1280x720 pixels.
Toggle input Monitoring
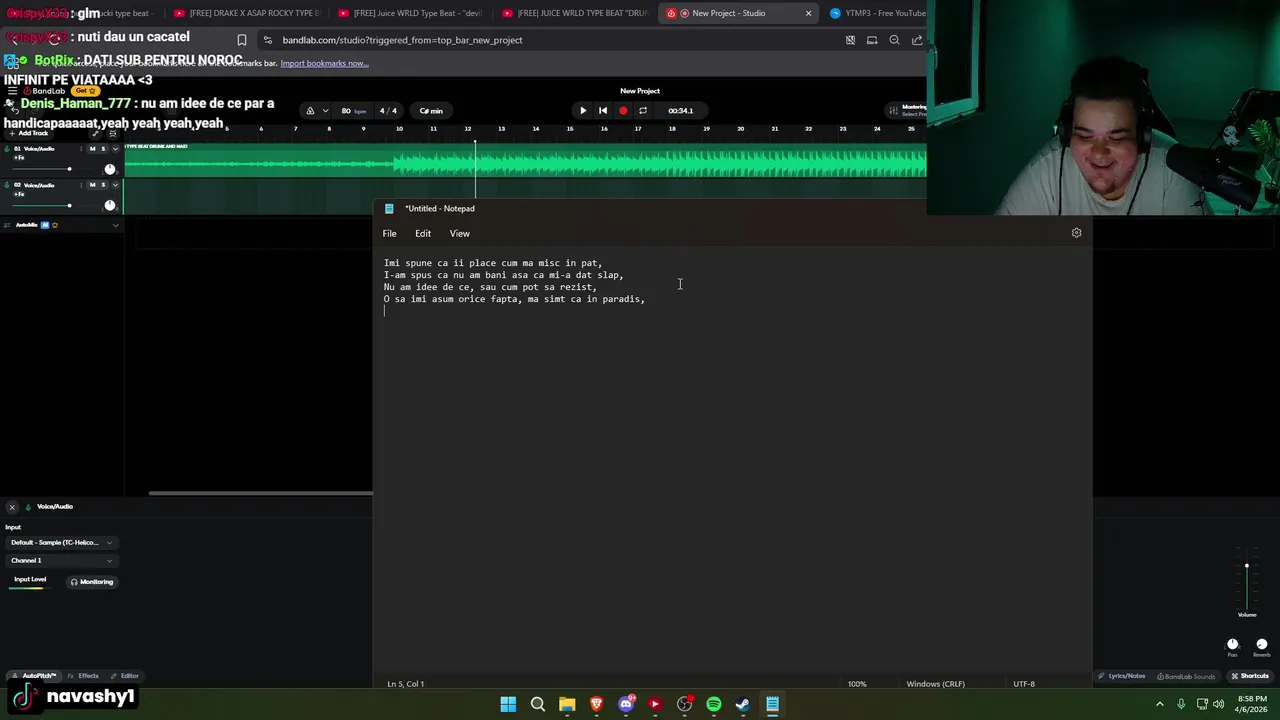(92, 582)
